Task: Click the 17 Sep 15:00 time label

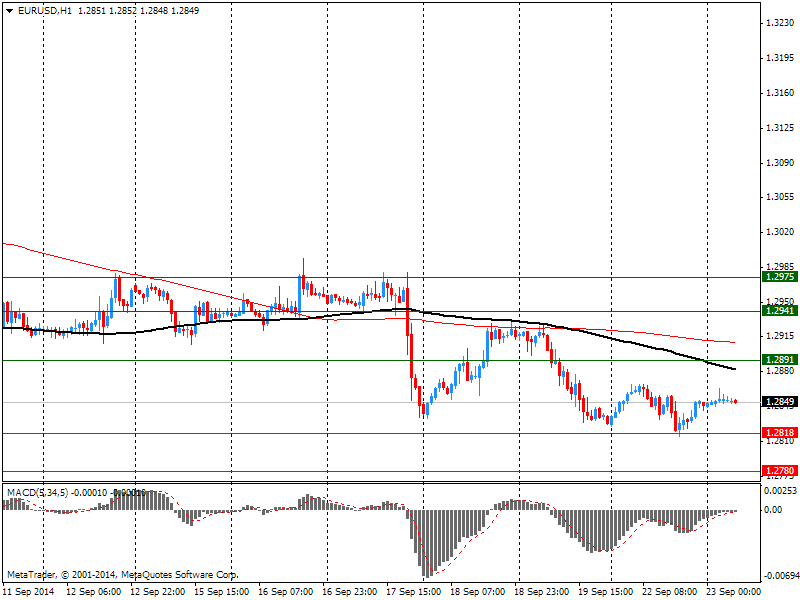Action: pos(414,592)
